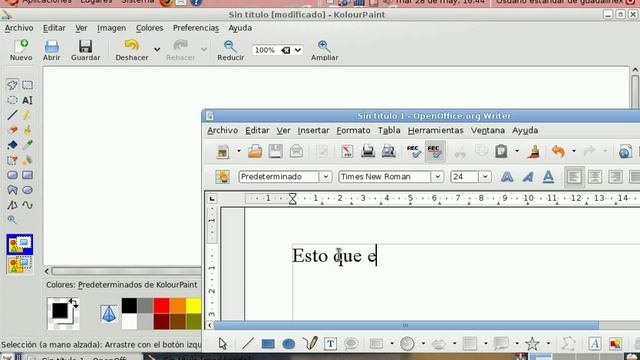This screenshot has width=640, height=360.
Task: Pick the Rectangle shape in Writer drawing bar
Action: tap(268, 344)
